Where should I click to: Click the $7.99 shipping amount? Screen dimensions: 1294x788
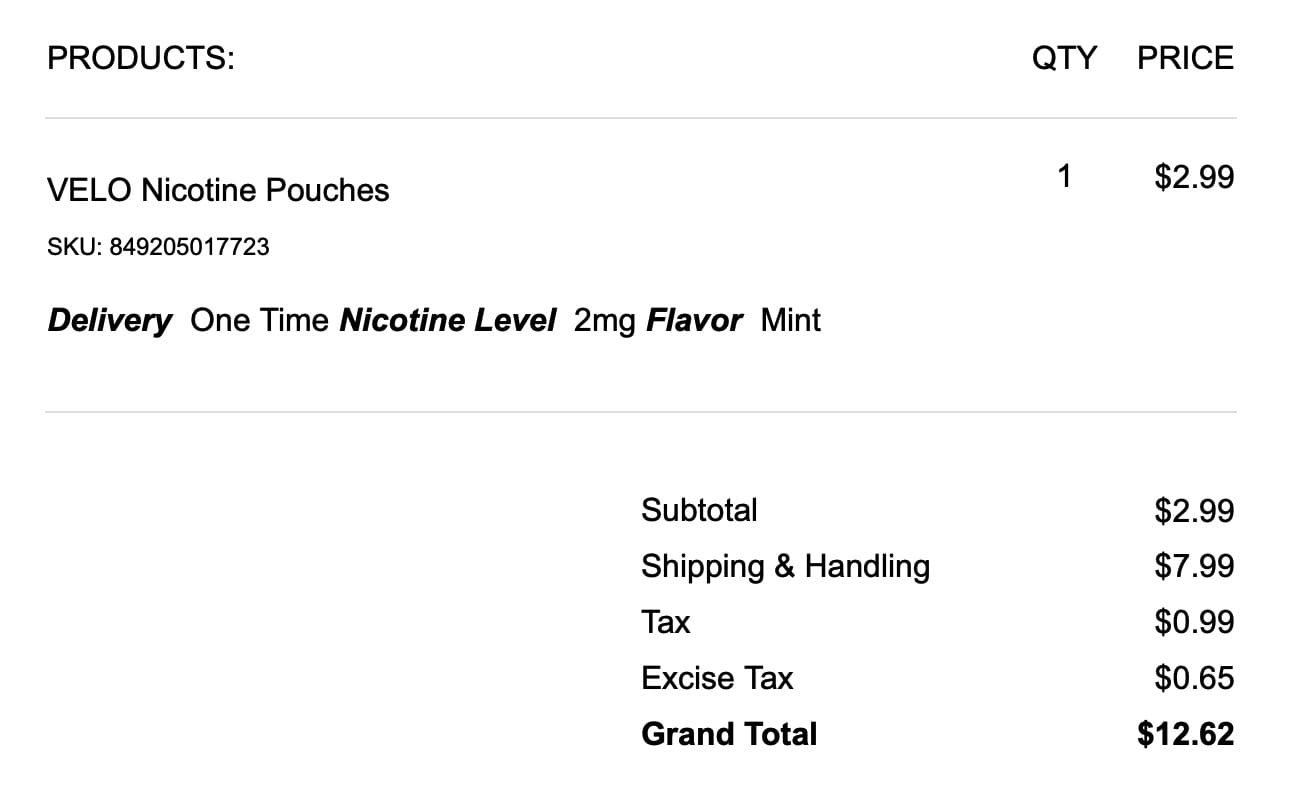pos(1194,566)
